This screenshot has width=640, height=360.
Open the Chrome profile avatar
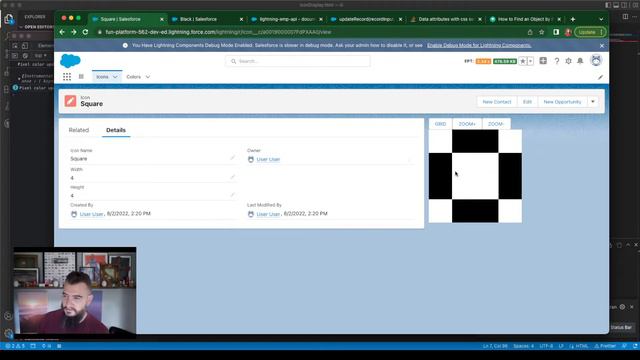coord(568,32)
